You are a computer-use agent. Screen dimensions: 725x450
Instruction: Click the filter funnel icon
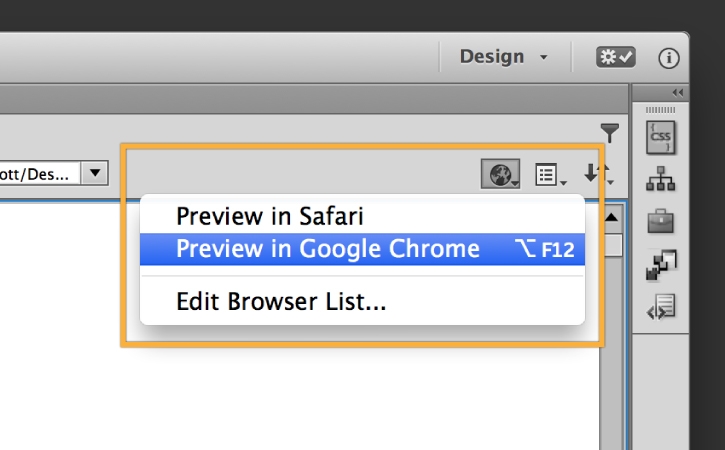point(610,133)
